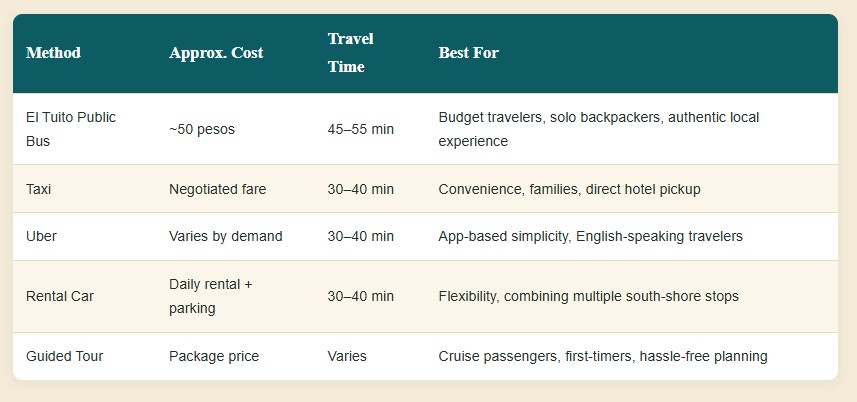The image size is (857, 402).
Task: Click the Guided Tour travel time 'Varies'
Action: [x=347, y=356]
